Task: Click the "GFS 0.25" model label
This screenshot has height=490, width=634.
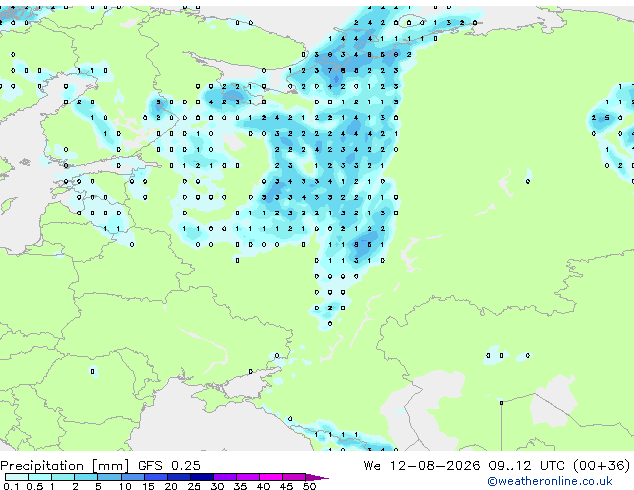Action: click(169, 466)
